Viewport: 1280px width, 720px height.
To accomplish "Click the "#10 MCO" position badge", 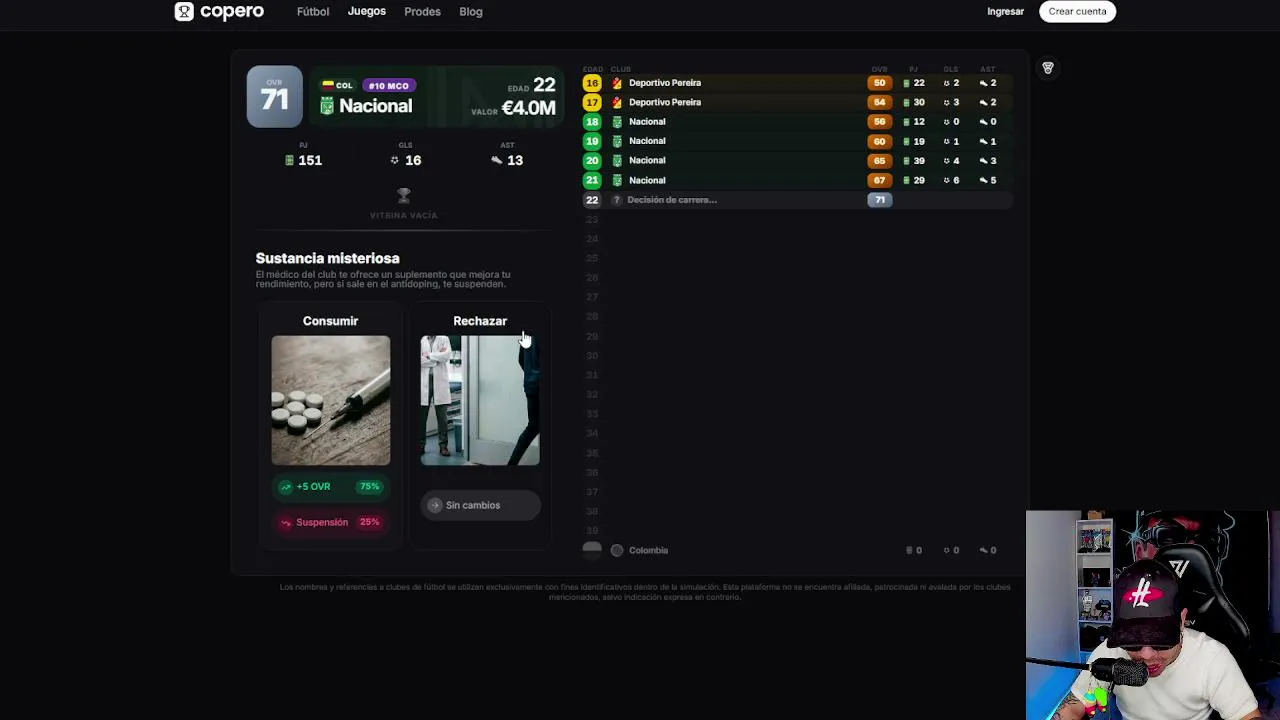I will pos(388,86).
